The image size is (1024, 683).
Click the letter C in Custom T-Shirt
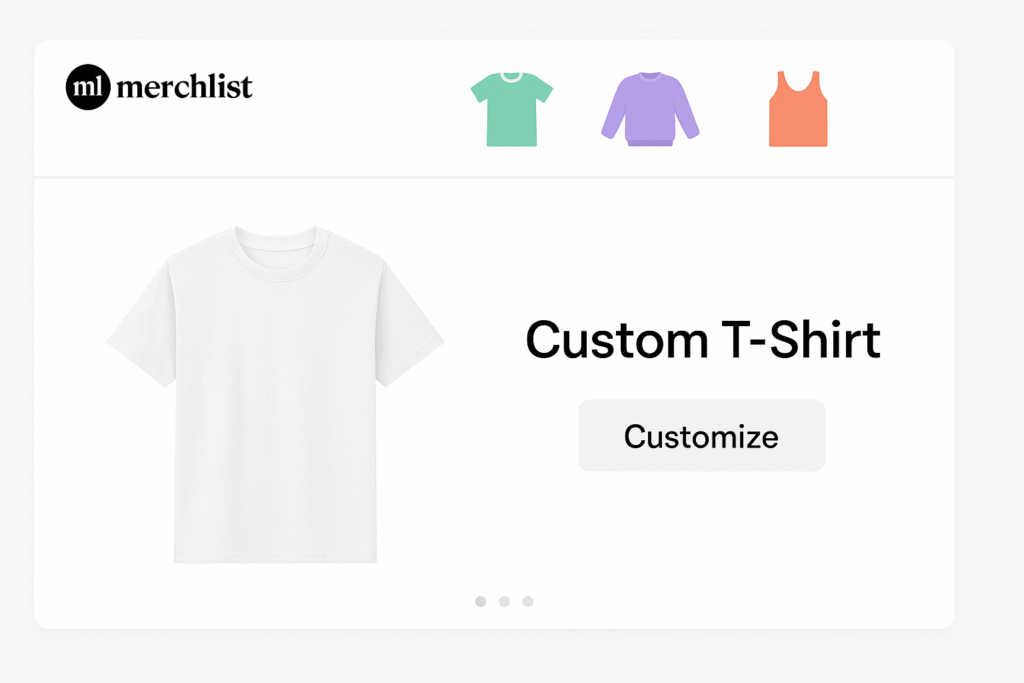click(546, 341)
